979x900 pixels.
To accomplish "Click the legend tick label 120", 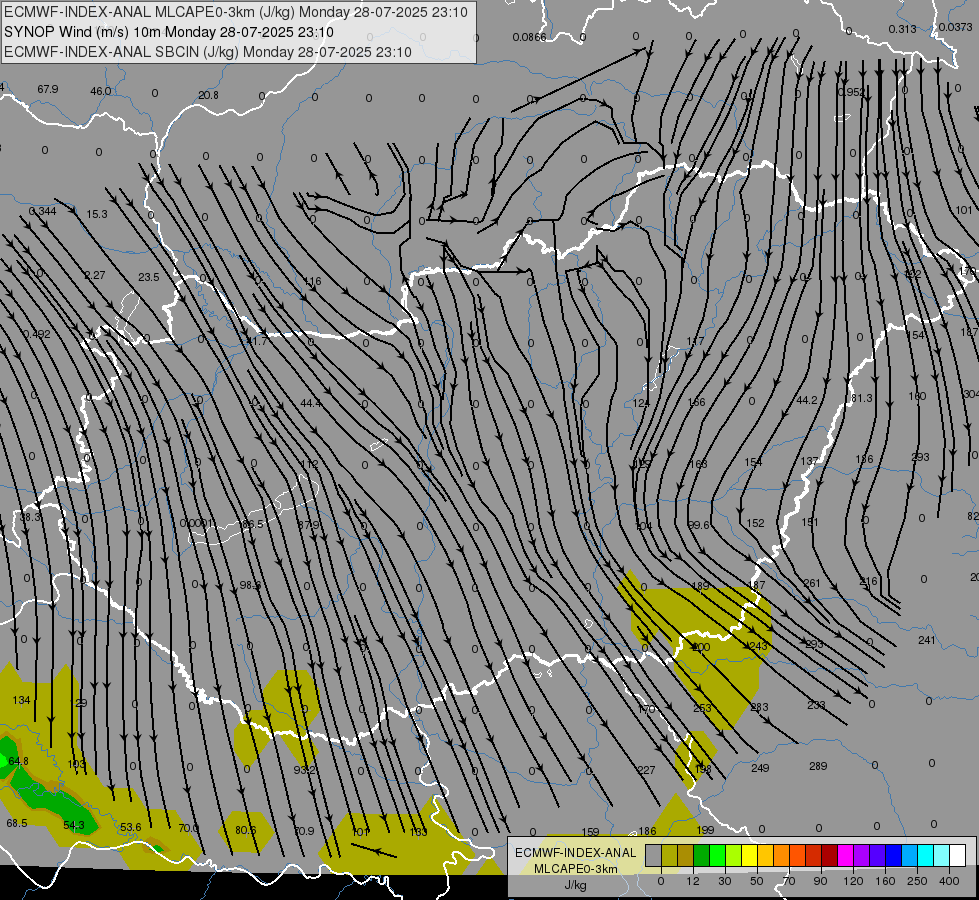I will (853, 881).
